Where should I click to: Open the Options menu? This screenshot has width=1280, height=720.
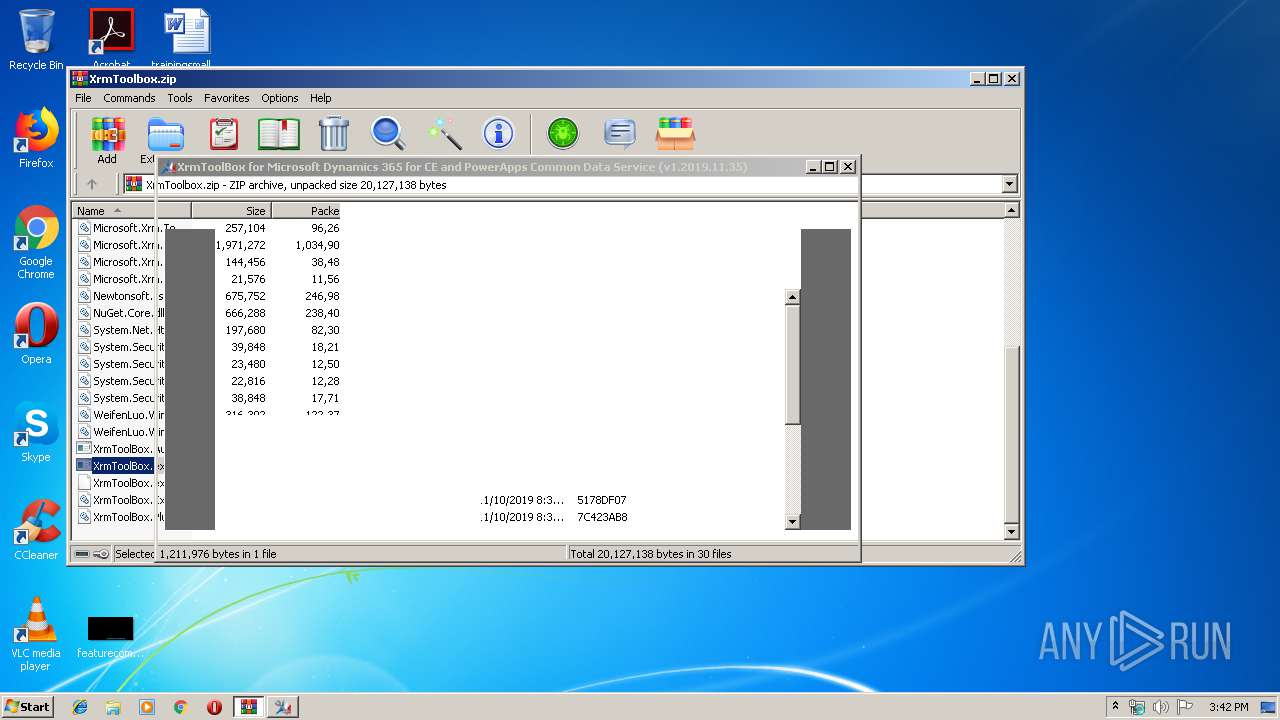point(280,98)
